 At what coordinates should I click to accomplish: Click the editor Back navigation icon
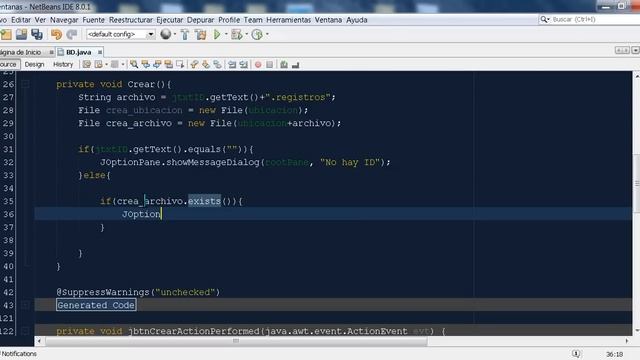[x=98, y=64]
